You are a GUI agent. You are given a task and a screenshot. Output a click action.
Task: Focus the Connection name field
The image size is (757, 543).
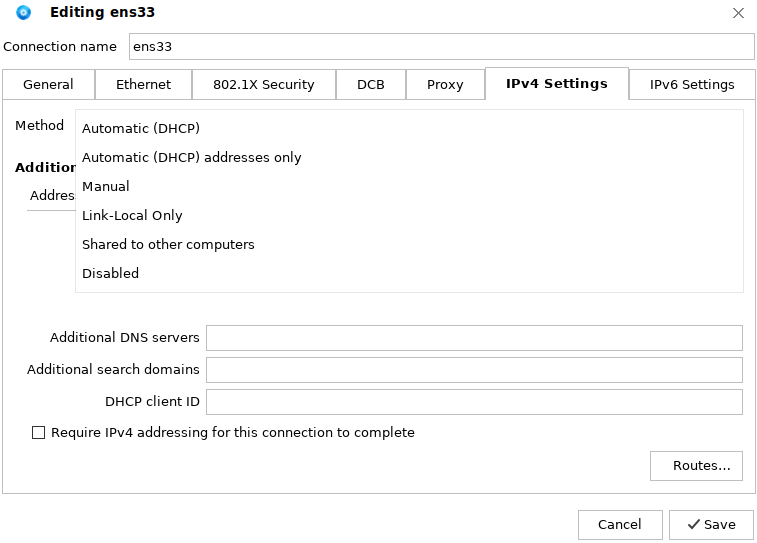440,47
